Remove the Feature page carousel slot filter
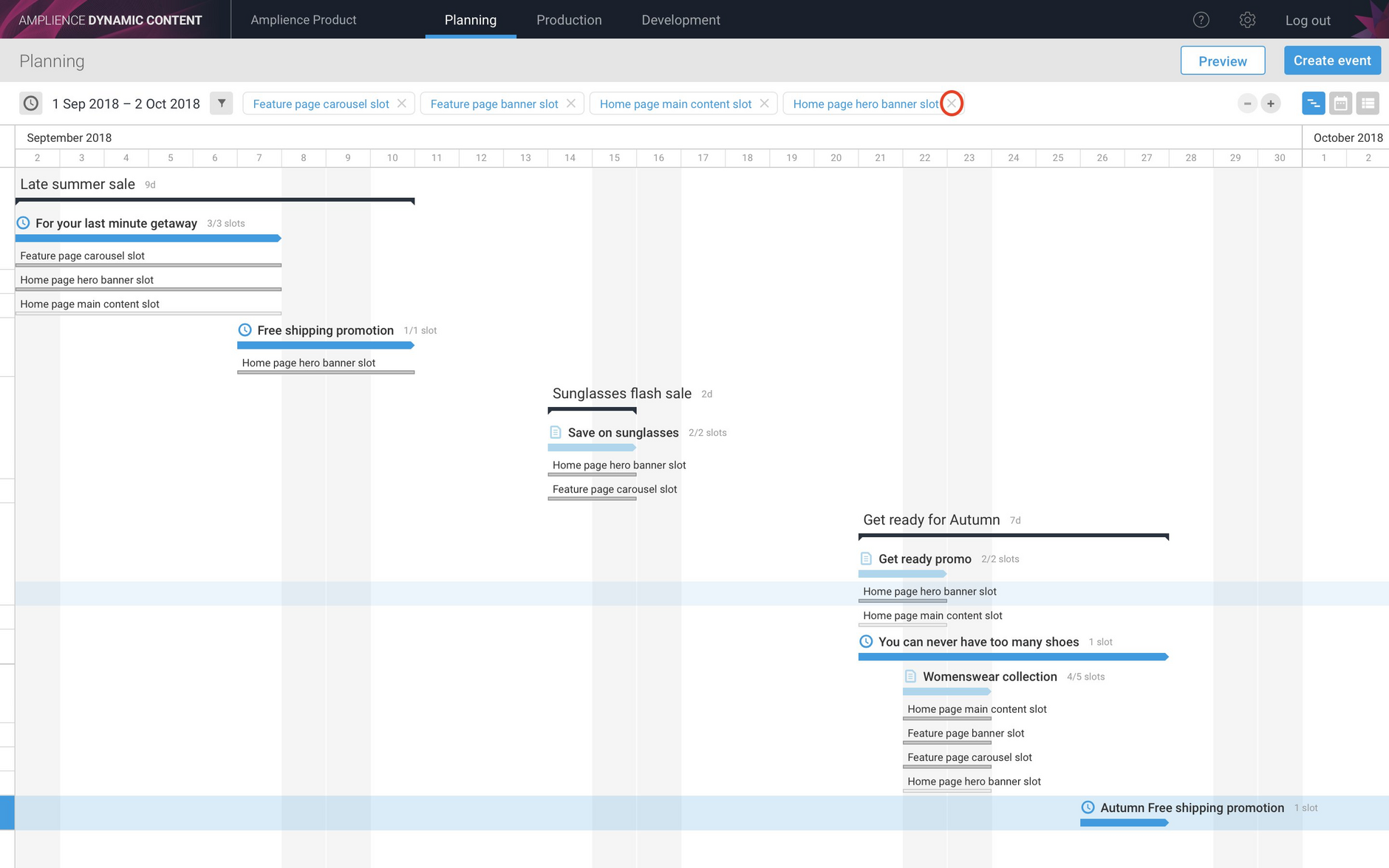Image resolution: width=1389 pixels, height=868 pixels. 402,103
